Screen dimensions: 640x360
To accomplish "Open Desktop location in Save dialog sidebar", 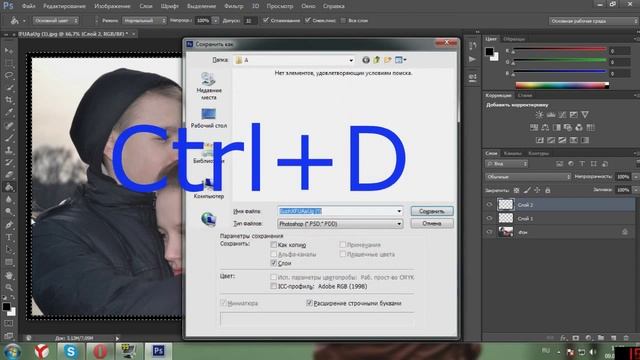I will (209, 118).
